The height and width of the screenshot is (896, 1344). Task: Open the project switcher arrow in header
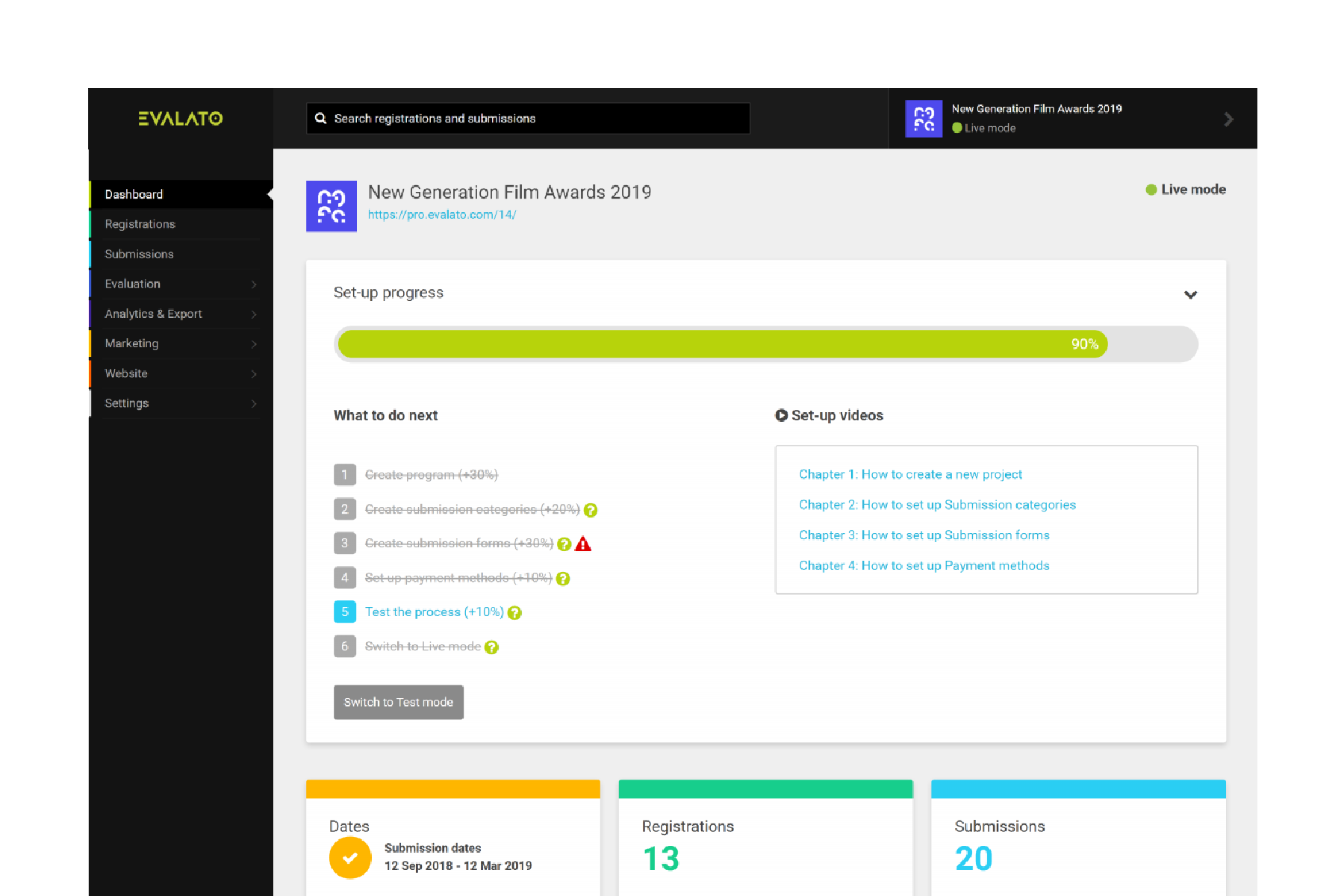tap(1228, 119)
